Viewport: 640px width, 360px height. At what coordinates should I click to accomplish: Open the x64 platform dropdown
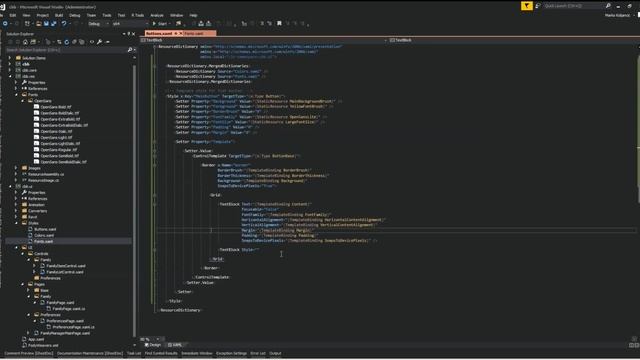pos(130,24)
